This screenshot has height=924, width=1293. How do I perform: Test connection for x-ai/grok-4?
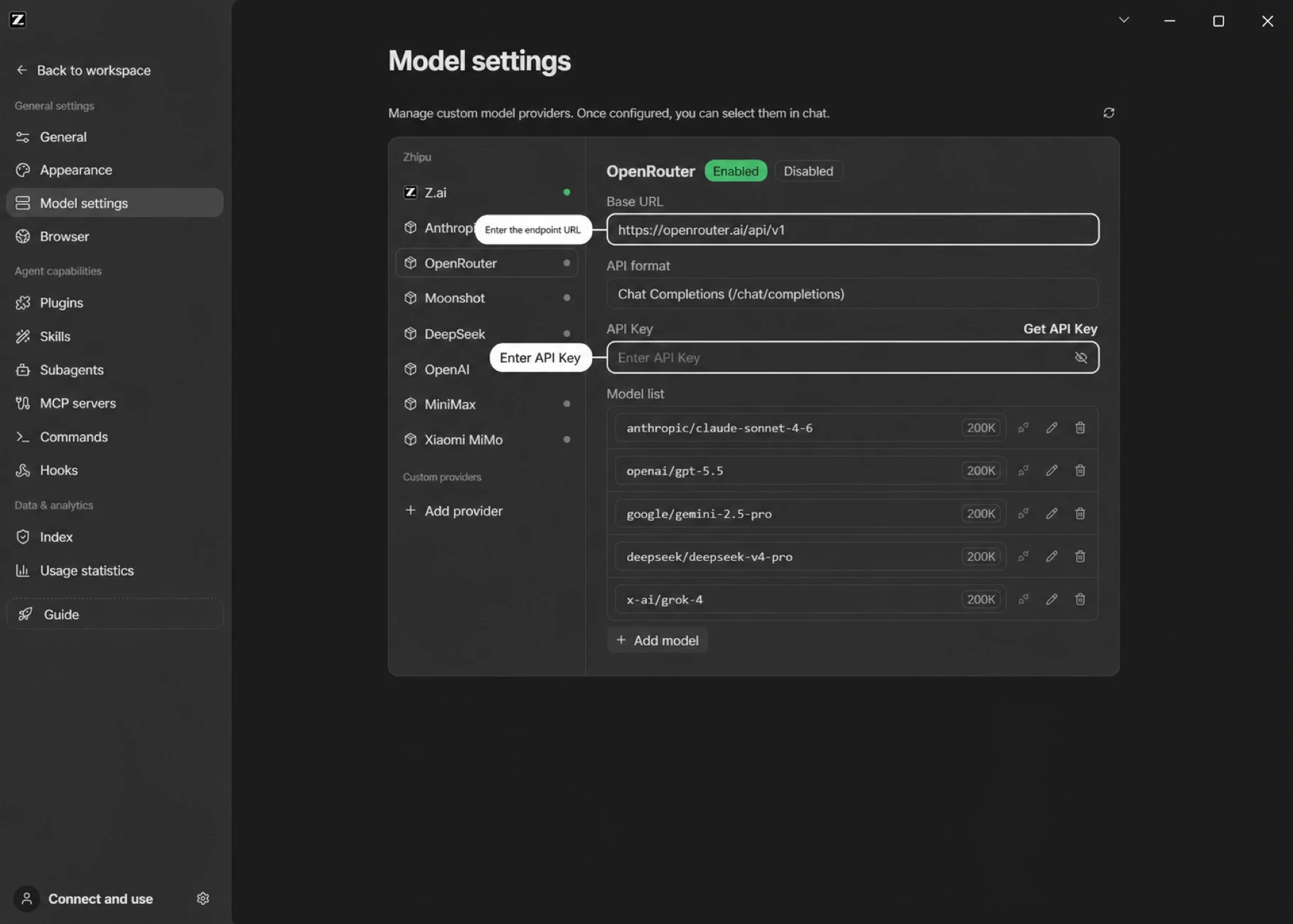click(x=1023, y=599)
